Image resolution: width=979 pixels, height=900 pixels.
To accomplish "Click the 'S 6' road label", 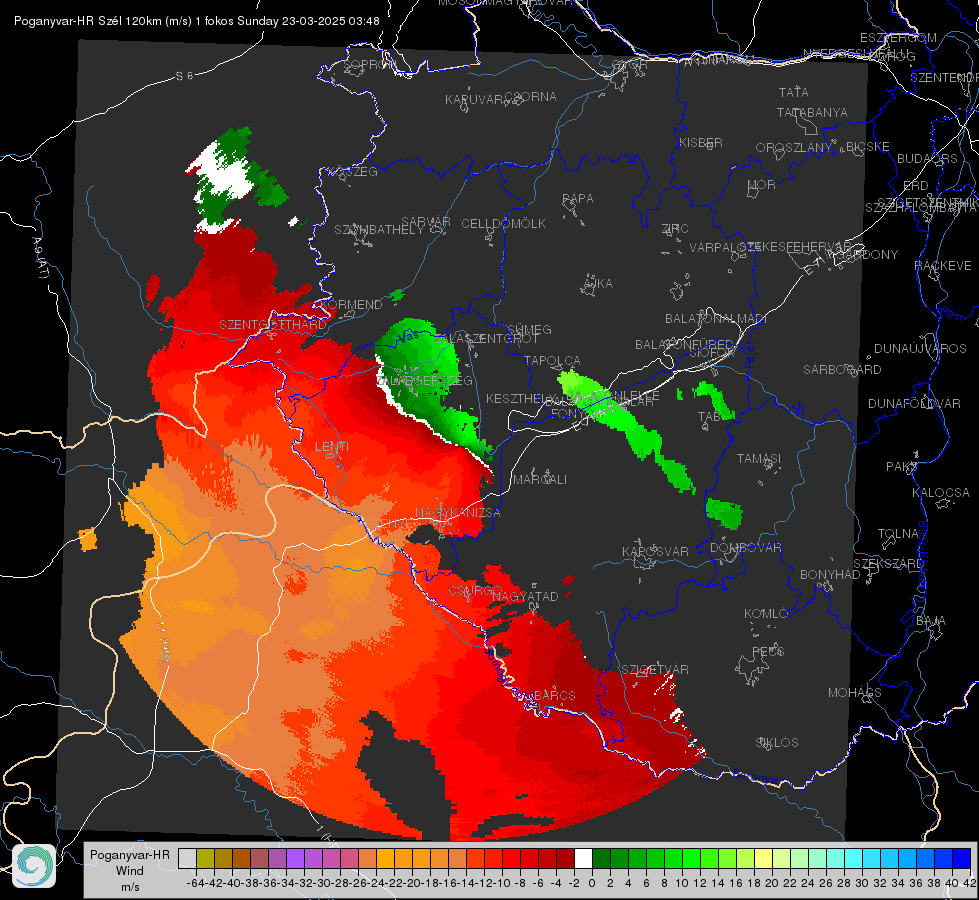I will tap(184, 76).
